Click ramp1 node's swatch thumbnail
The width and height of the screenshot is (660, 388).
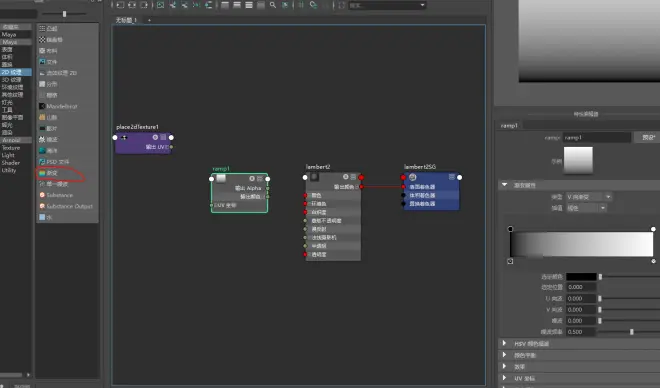(221, 178)
